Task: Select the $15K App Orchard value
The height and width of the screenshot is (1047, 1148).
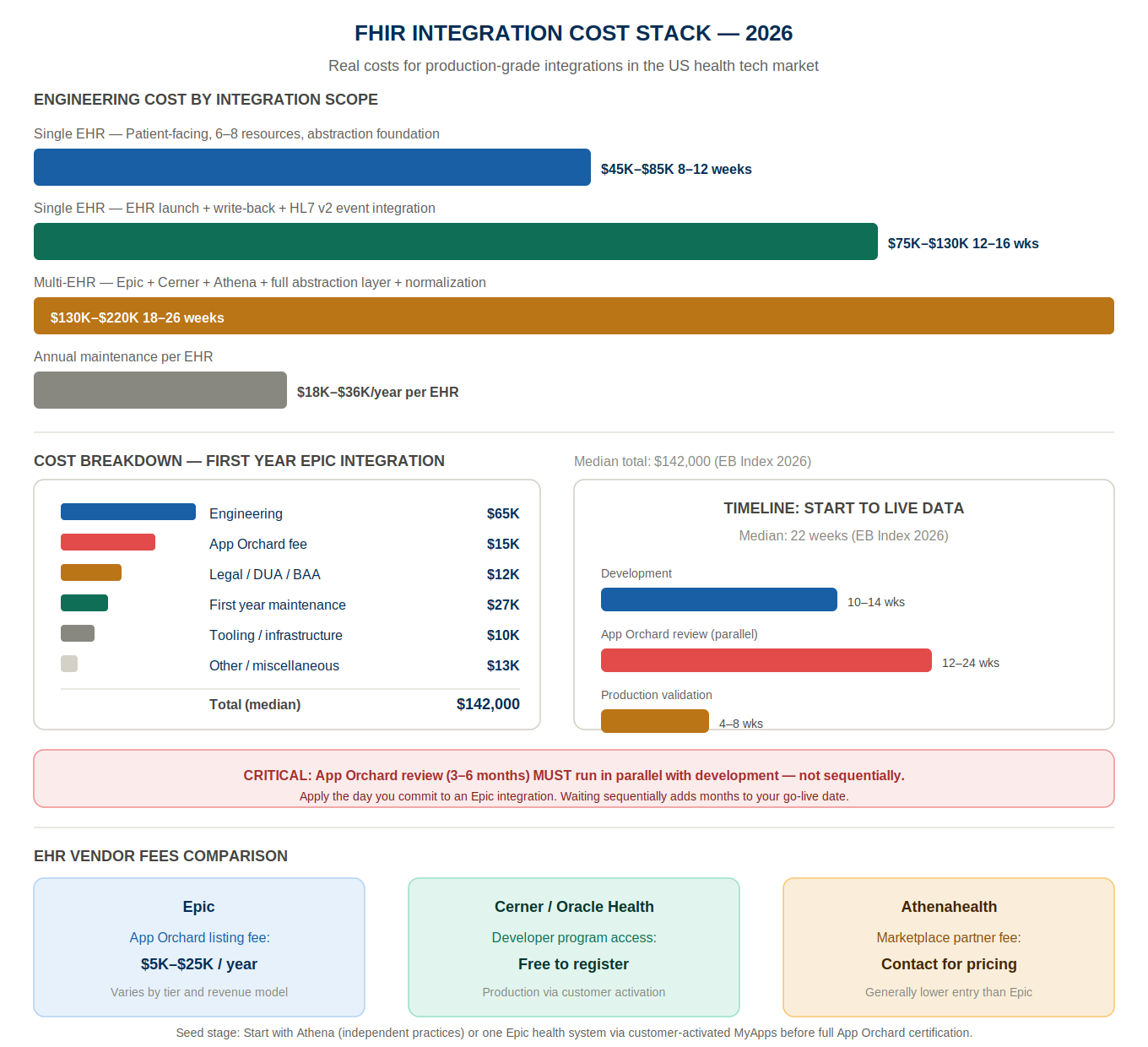Action: [x=503, y=544]
